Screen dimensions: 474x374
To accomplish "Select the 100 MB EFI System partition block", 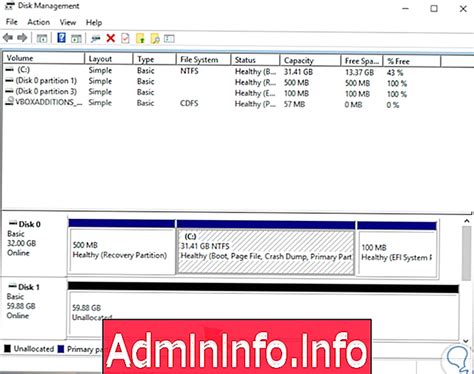I will click(x=397, y=249).
